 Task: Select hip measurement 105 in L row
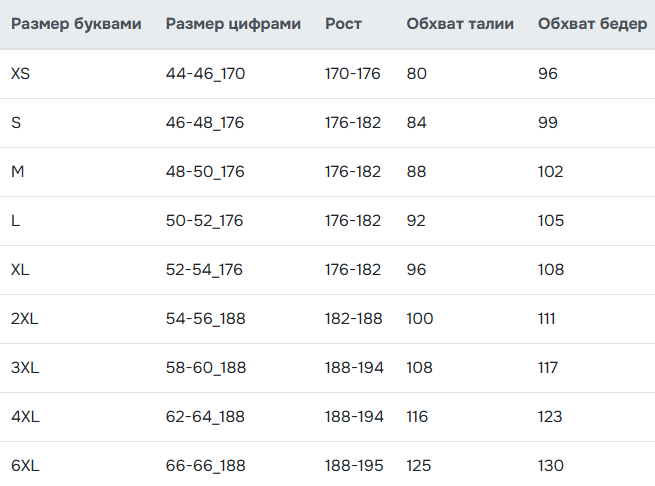(551, 221)
